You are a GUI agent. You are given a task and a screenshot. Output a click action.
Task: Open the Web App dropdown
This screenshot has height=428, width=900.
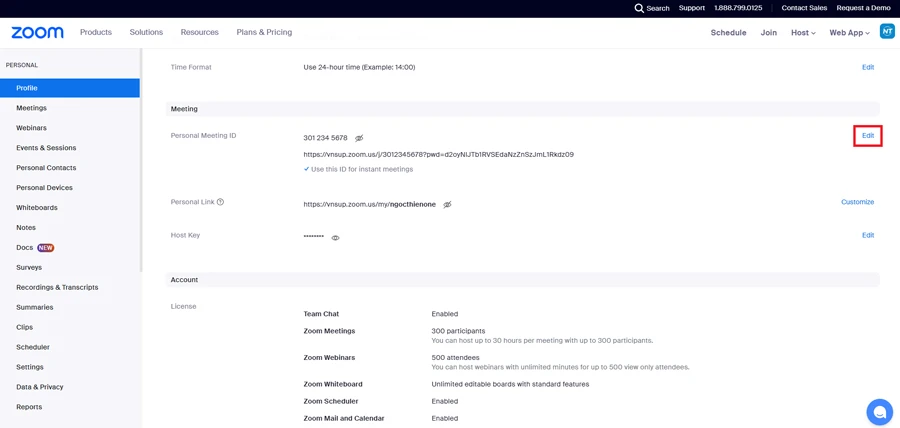[849, 33]
